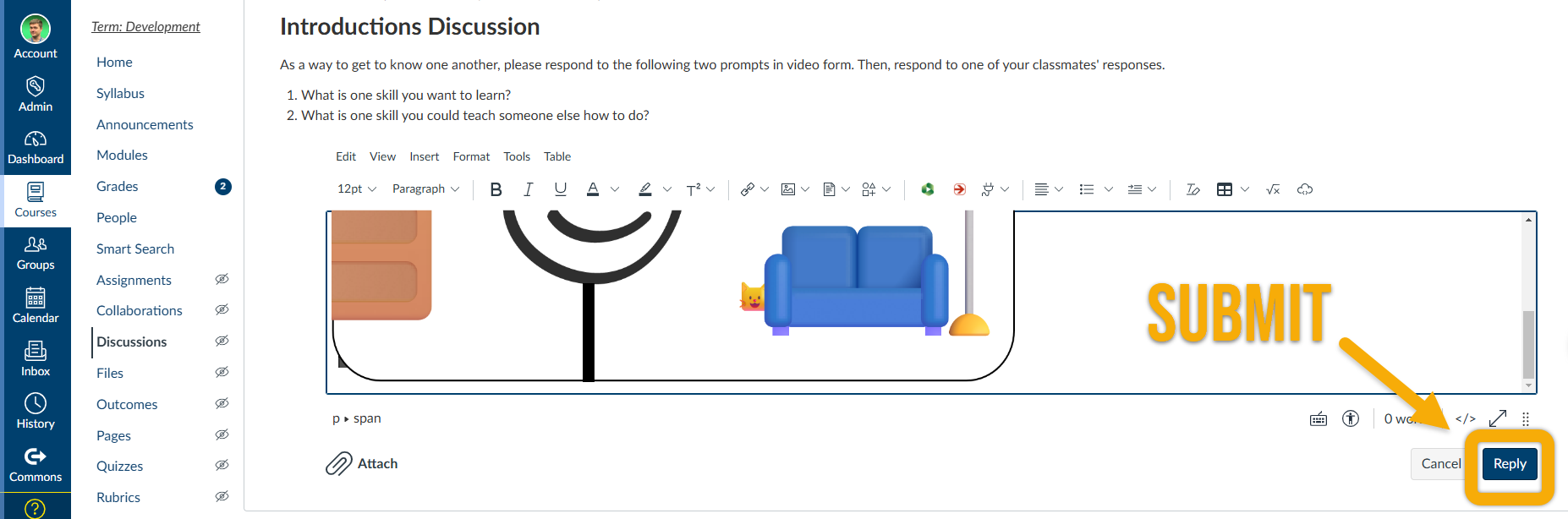Click the editor's vertical scrollbar thumb
1568x519 pixels.
point(1528,343)
